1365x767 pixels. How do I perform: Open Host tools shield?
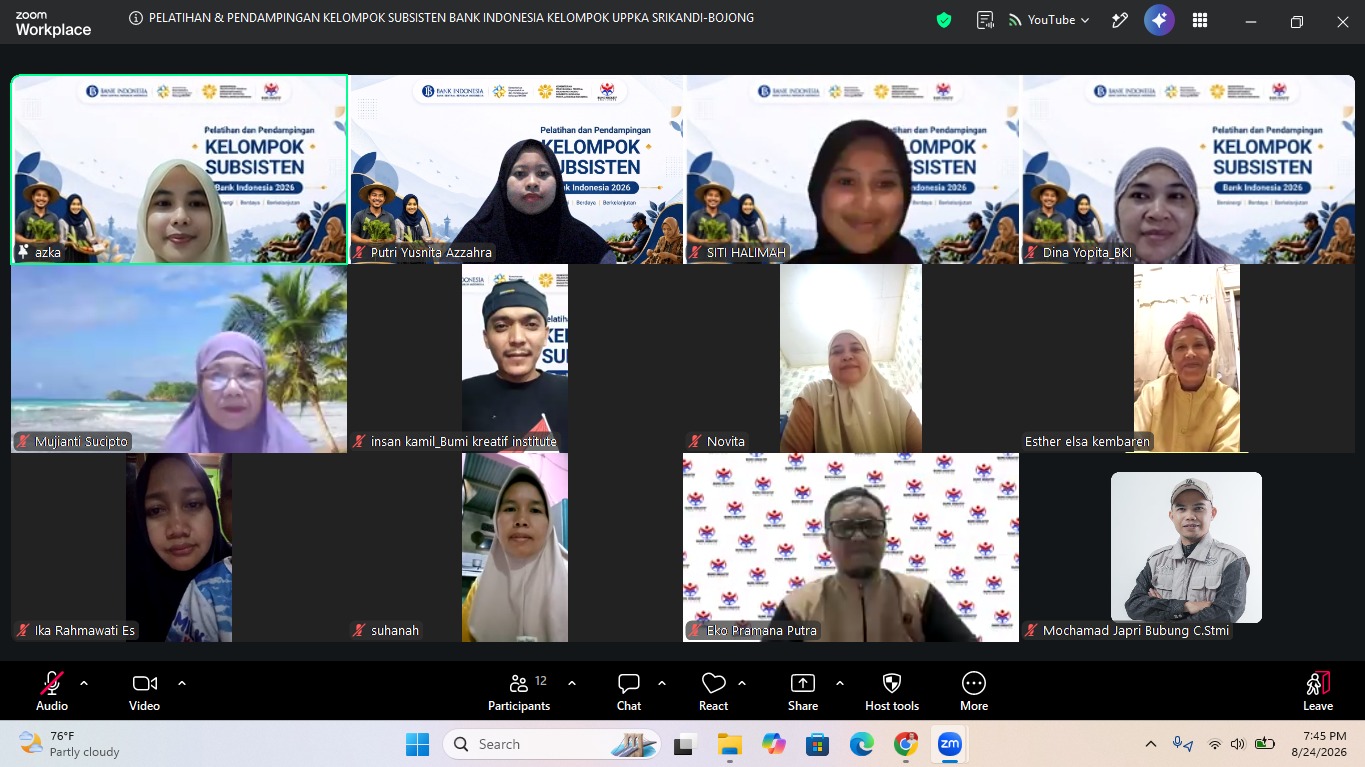[x=892, y=692]
